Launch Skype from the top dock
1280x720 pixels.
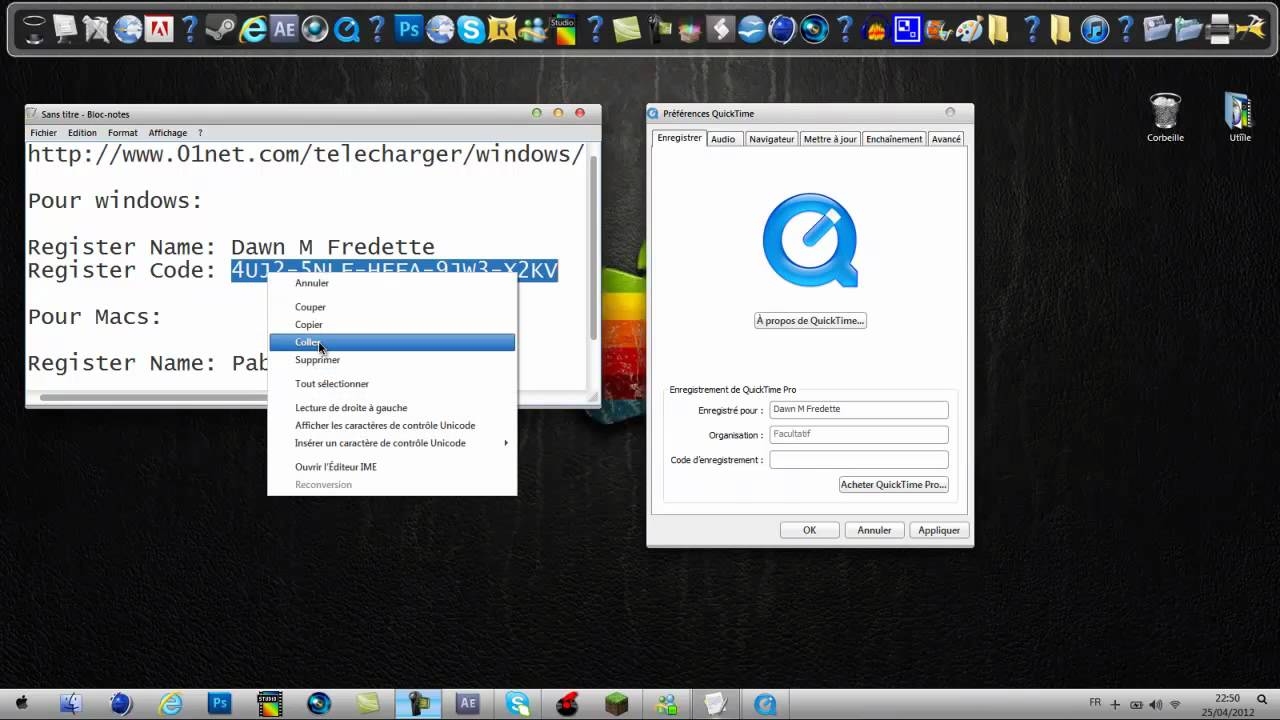pos(471,29)
